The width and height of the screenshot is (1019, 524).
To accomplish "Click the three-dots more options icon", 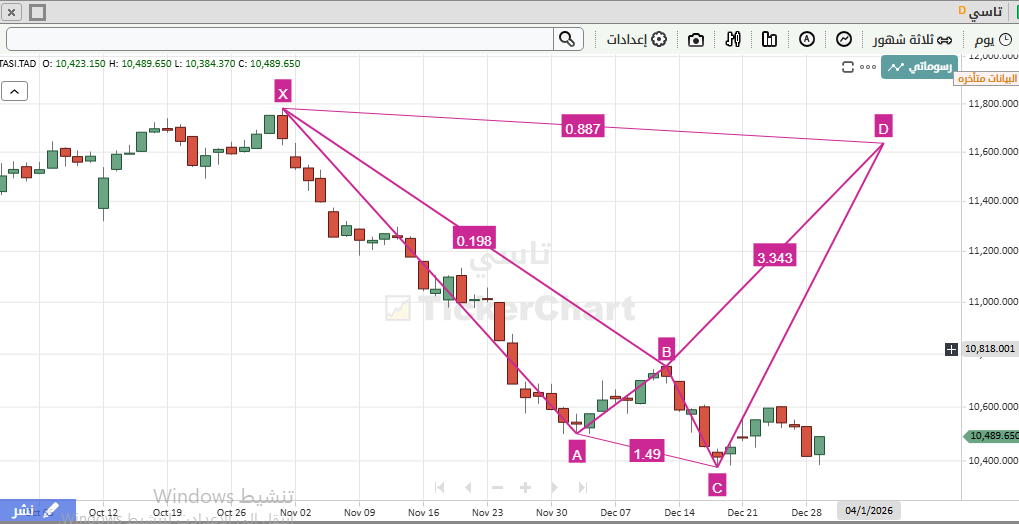I will click(x=866, y=67).
